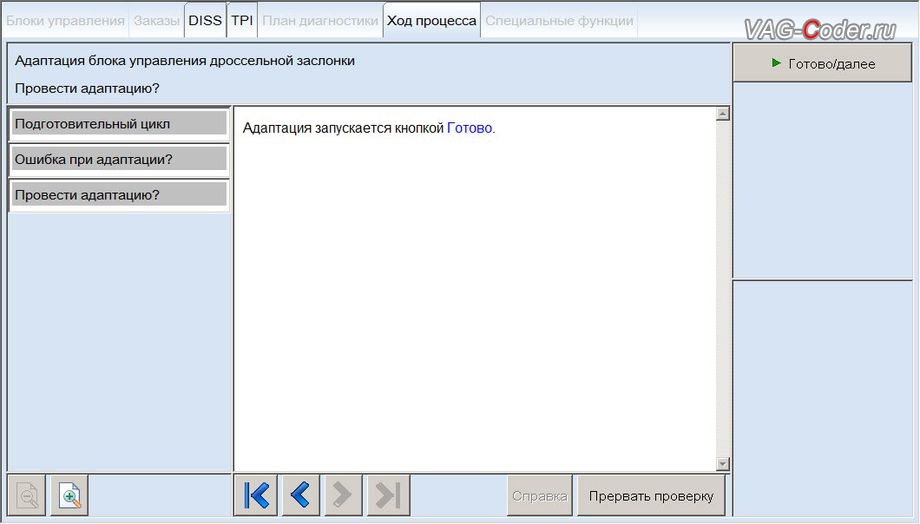Jump to last step gray arrow
Viewport: 920px width, 524px height.
click(388, 495)
